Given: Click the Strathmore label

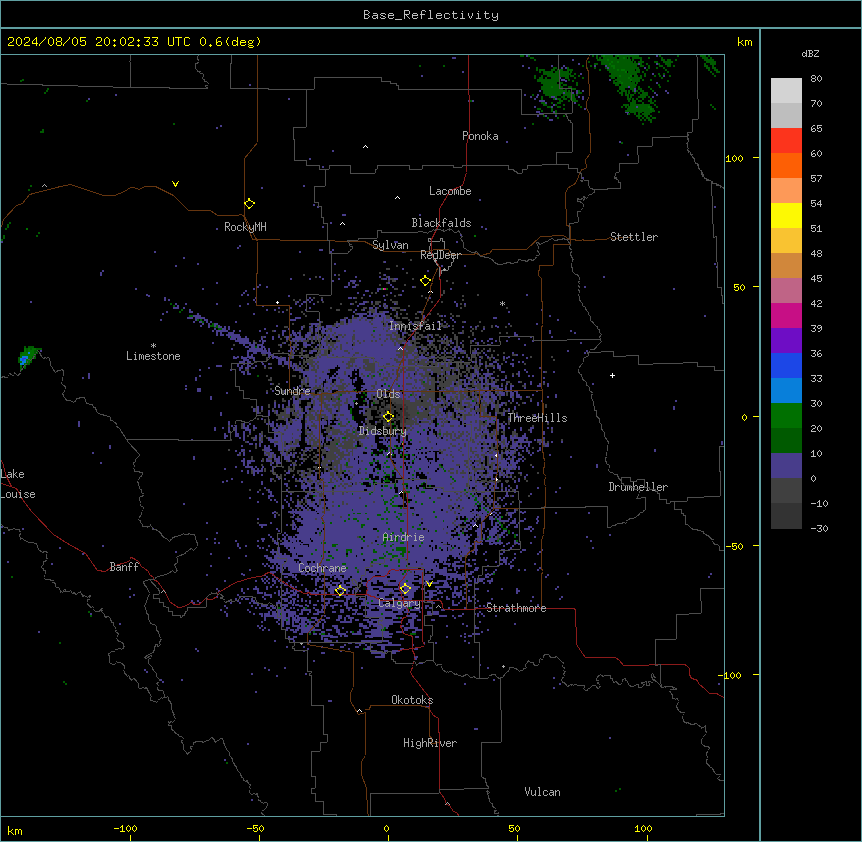Looking at the screenshot, I should click(516, 608).
